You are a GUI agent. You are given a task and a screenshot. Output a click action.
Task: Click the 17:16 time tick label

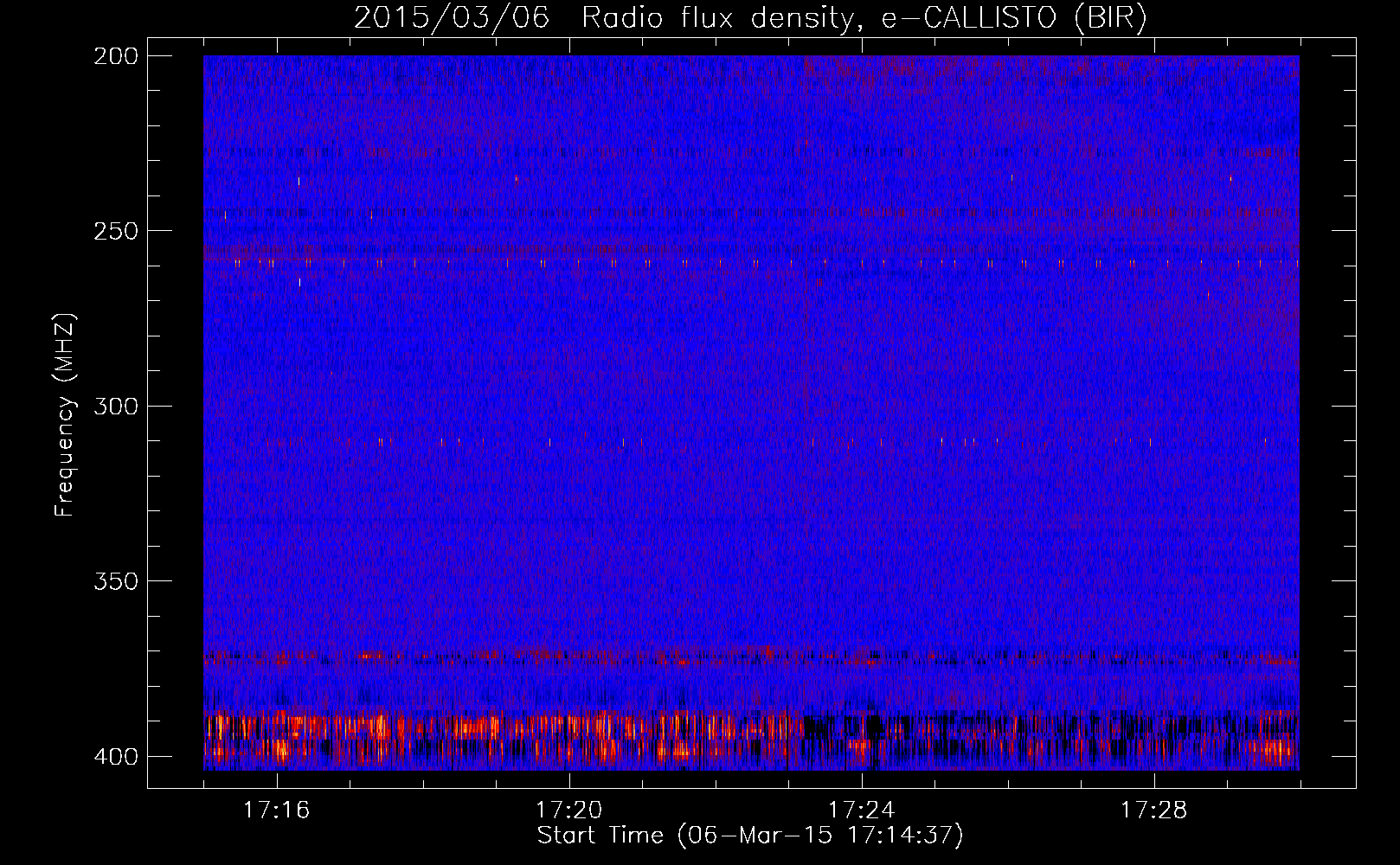[x=276, y=811]
